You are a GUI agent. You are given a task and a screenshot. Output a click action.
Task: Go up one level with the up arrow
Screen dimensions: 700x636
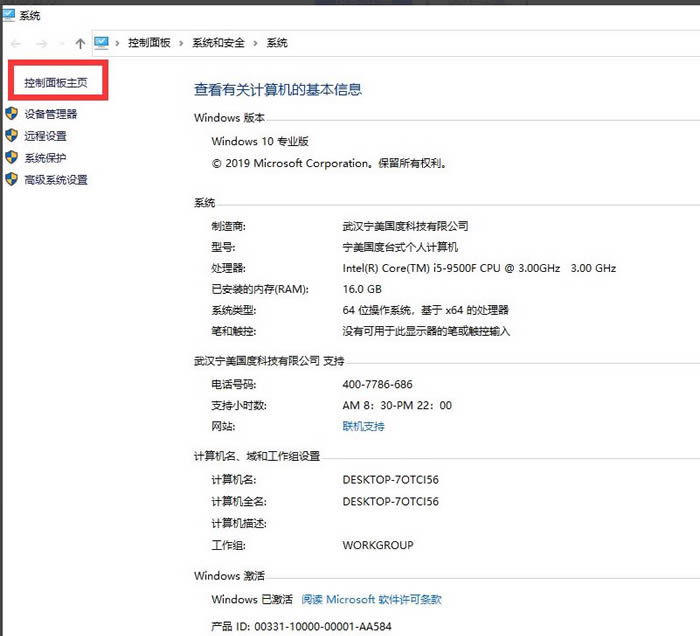pyautogui.click(x=80, y=43)
